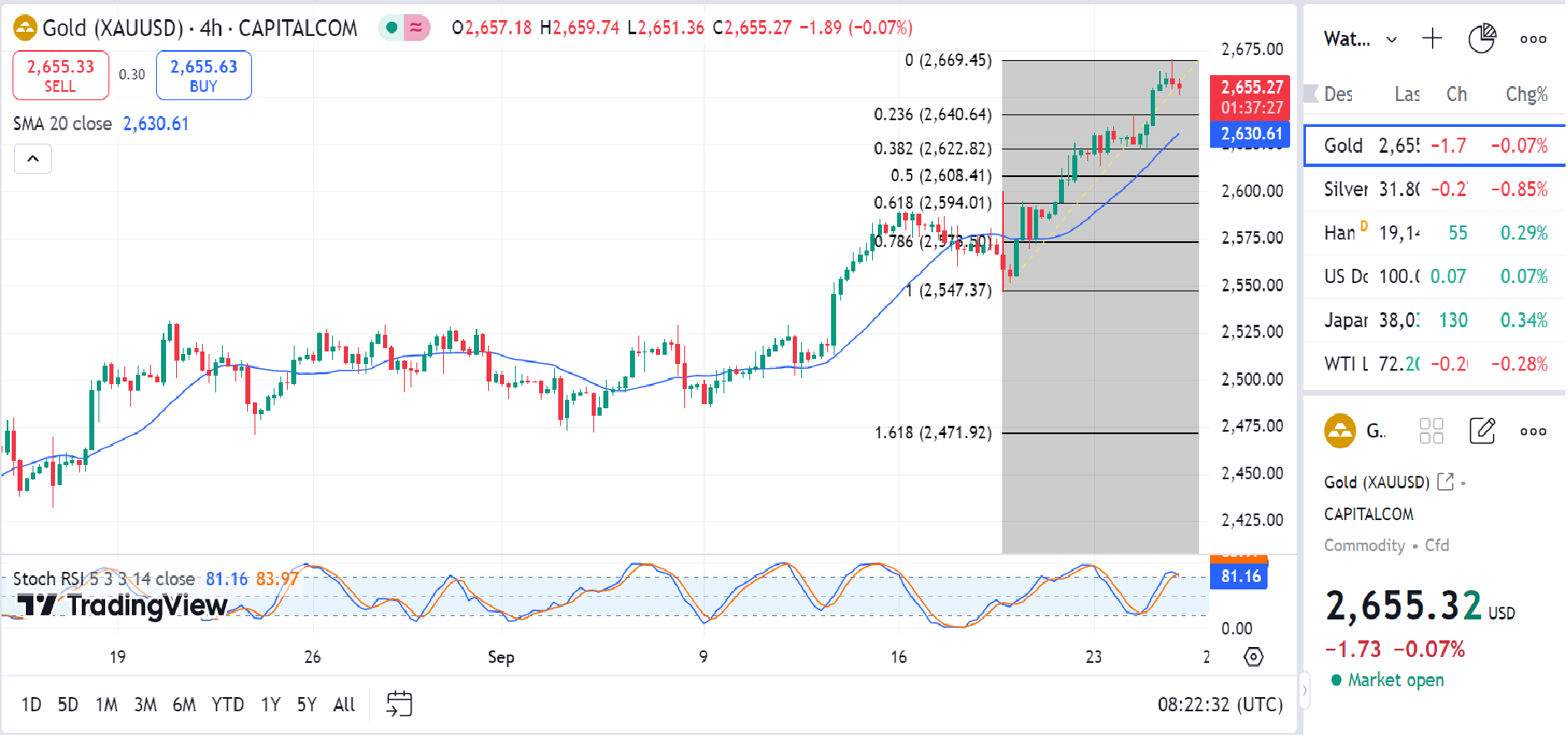Click the Gold symbol logo in chart header
The width and height of the screenshot is (1568, 738).
[x=25, y=28]
